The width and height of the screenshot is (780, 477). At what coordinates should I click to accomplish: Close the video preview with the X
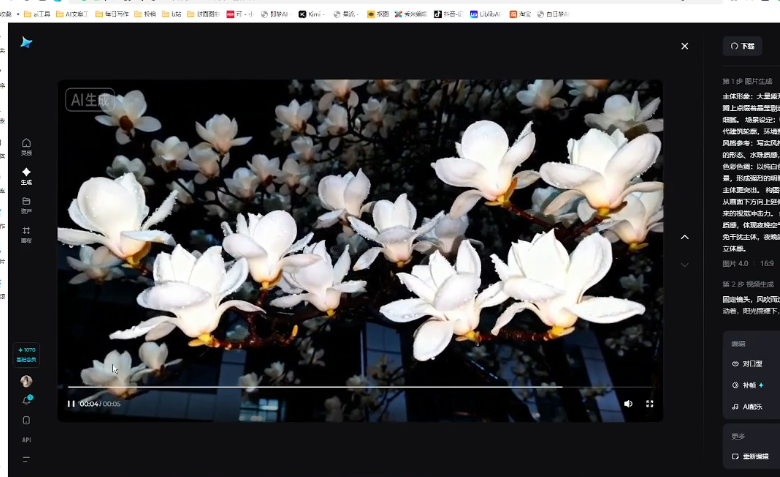tap(685, 46)
